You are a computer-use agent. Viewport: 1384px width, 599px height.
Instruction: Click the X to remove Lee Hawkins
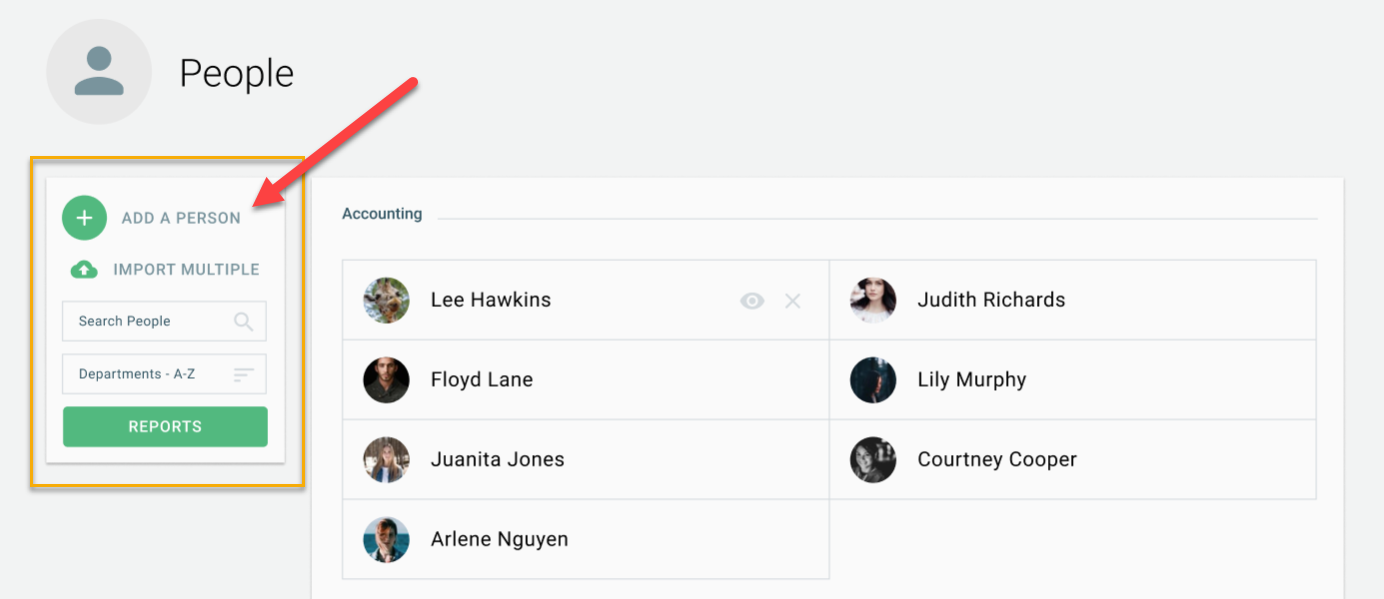click(792, 300)
